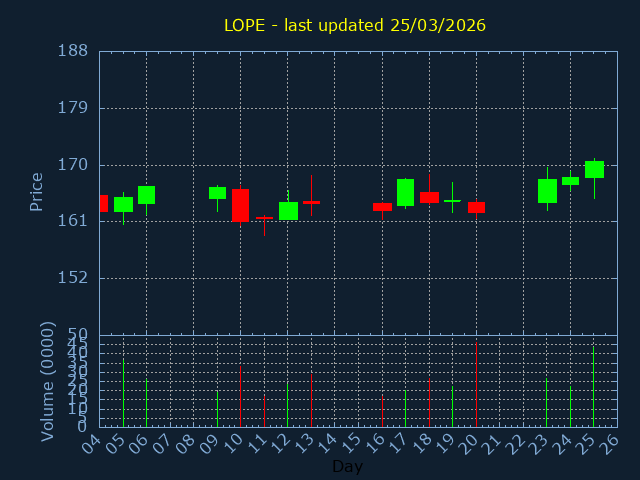
Task: Click the red candlestick on day 20
Action: coord(476,207)
